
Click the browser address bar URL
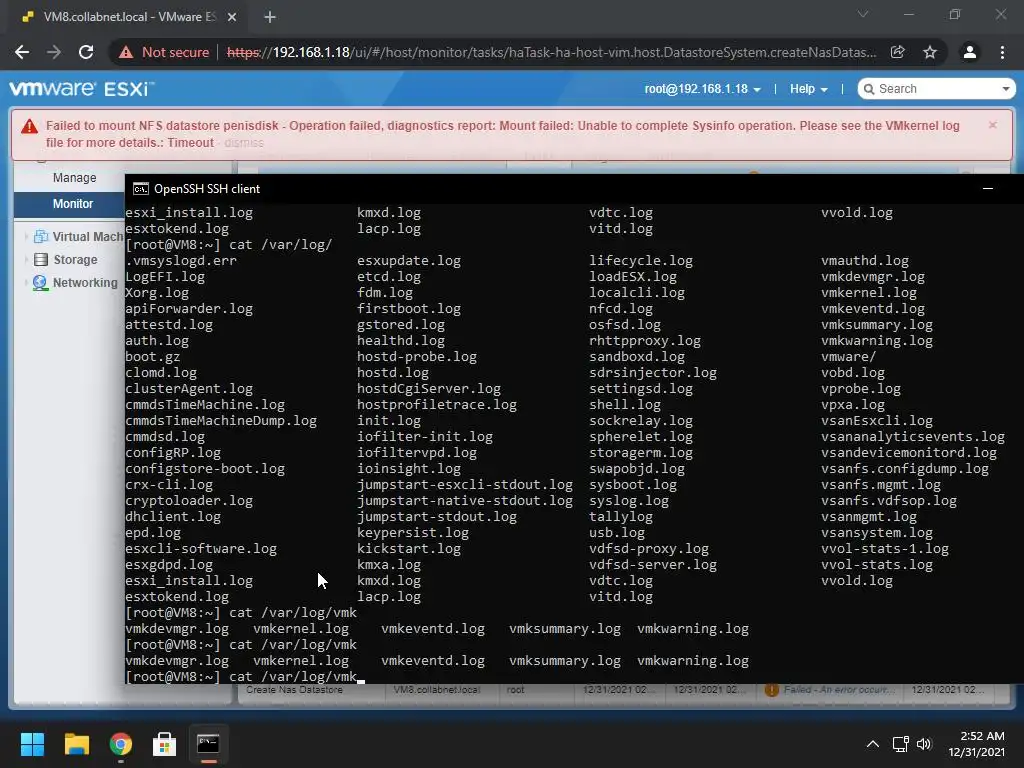[x=552, y=52]
